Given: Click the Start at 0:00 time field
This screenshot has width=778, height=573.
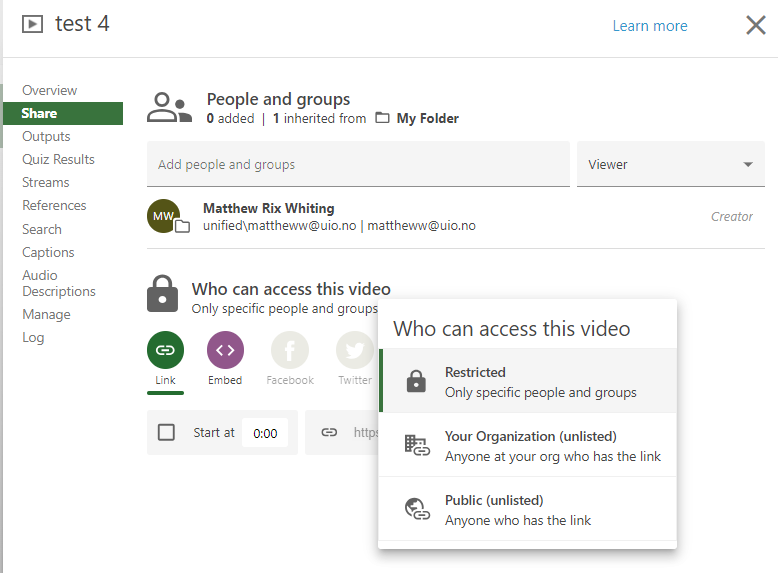Looking at the screenshot, I should click(x=265, y=433).
